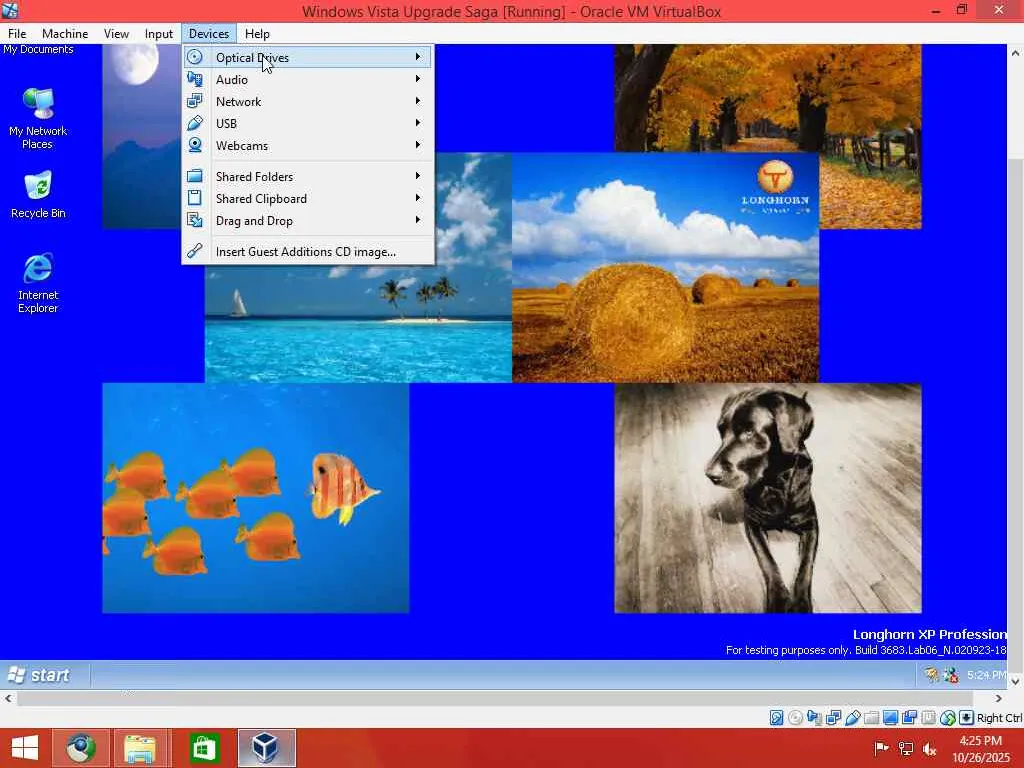
Task: Open File Explorer from host taskbar
Action: pyautogui.click(x=140, y=748)
